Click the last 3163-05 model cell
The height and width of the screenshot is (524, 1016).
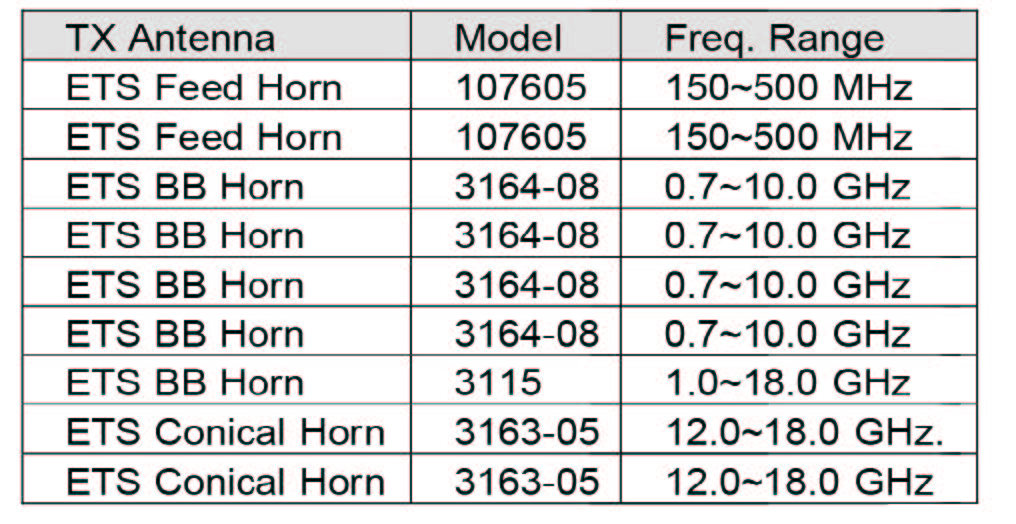pos(526,481)
